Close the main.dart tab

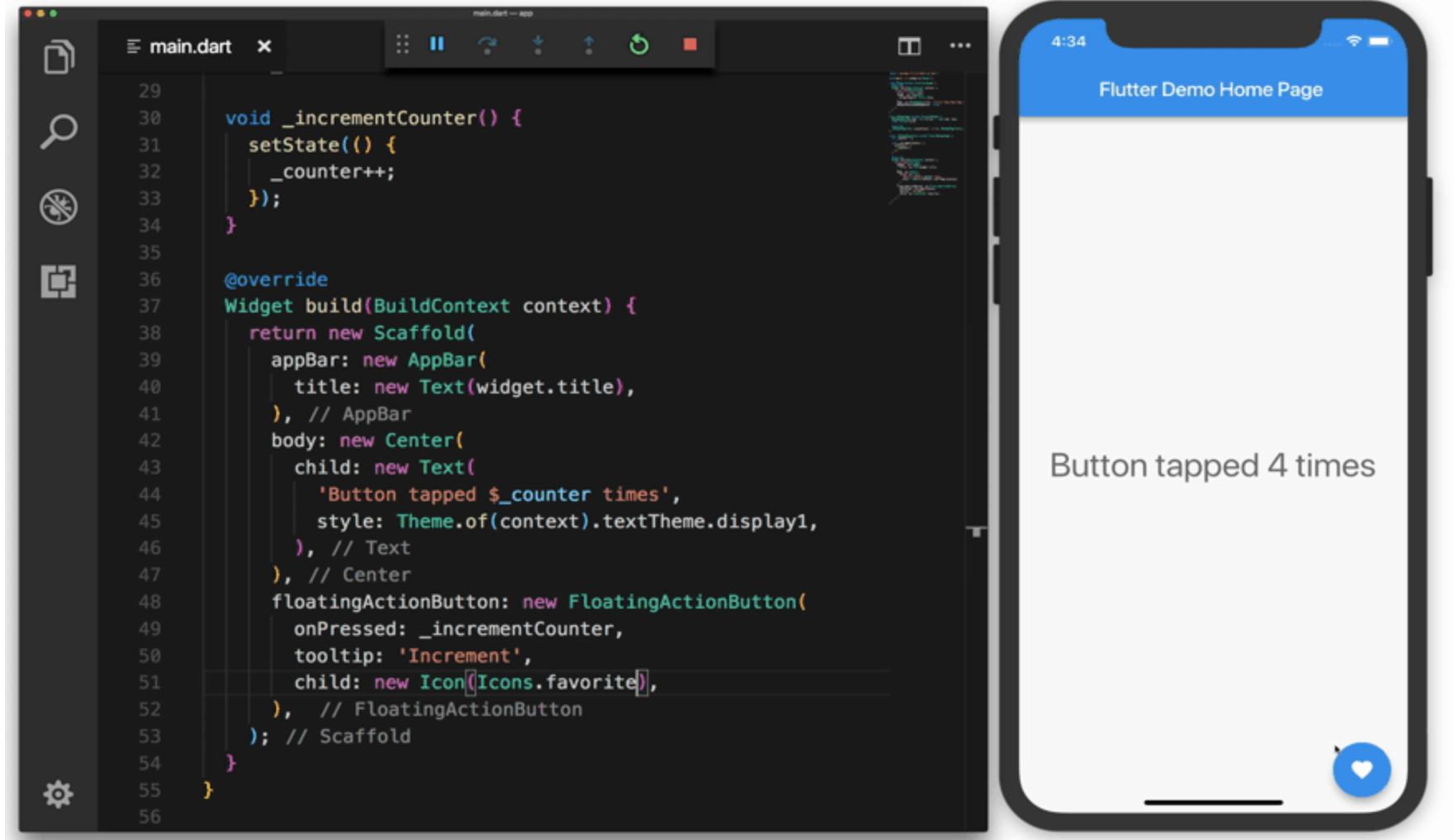pos(264,47)
